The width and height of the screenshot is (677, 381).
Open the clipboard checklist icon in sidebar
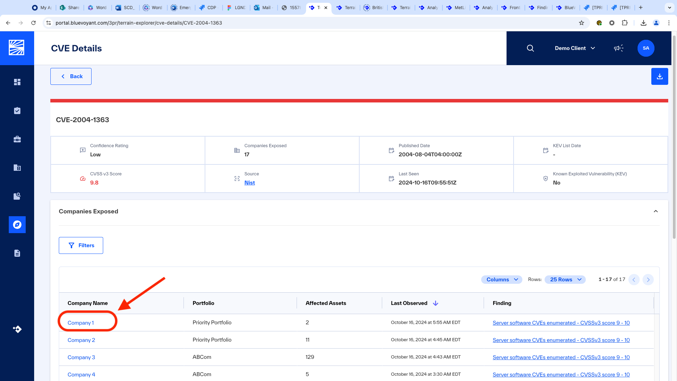tap(17, 111)
